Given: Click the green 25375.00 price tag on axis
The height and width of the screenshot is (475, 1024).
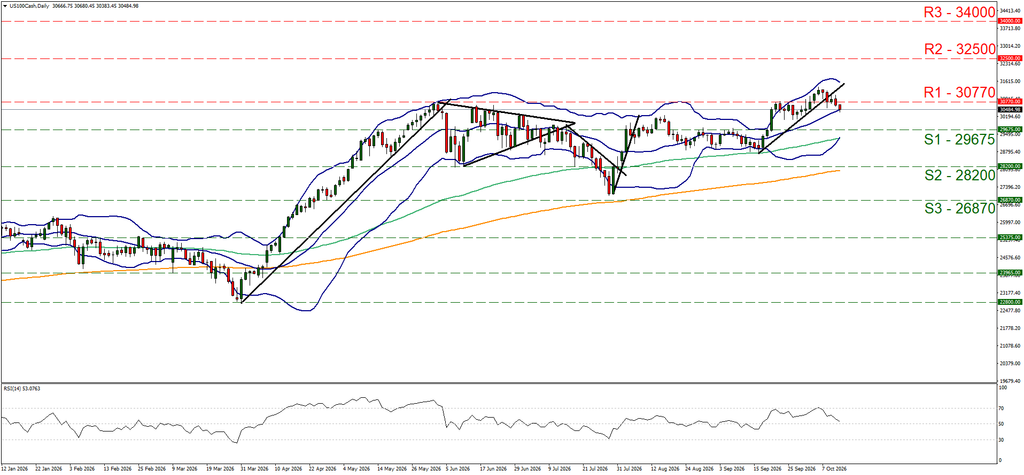Looking at the screenshot, I should tap(1010, 238).
